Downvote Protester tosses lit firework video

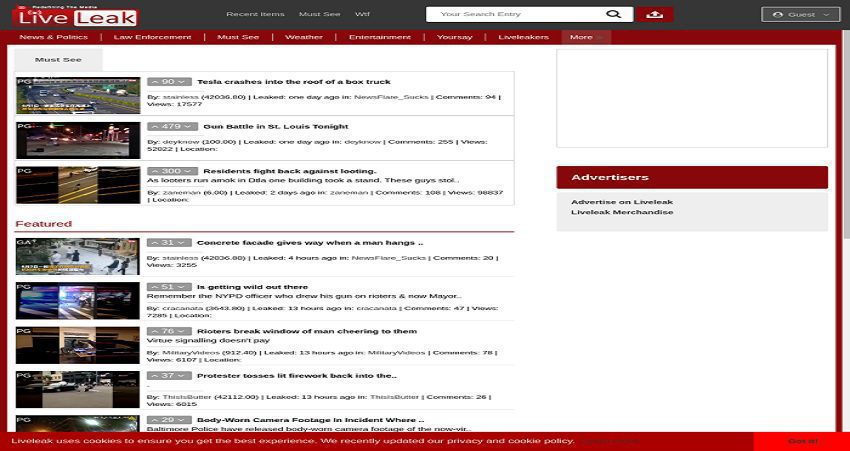183,376
